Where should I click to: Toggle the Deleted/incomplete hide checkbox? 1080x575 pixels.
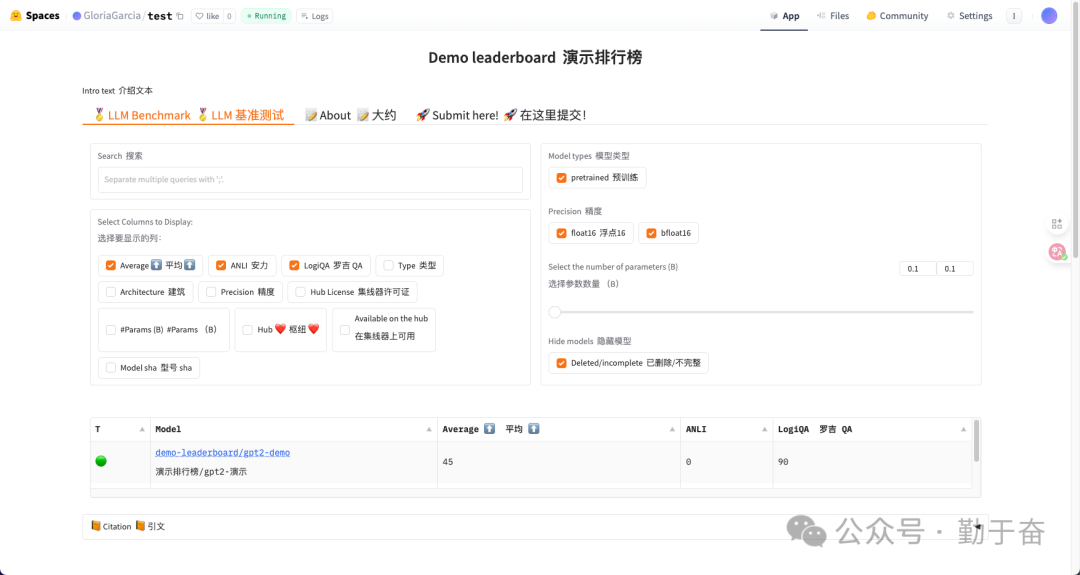(x=561, y=363)
